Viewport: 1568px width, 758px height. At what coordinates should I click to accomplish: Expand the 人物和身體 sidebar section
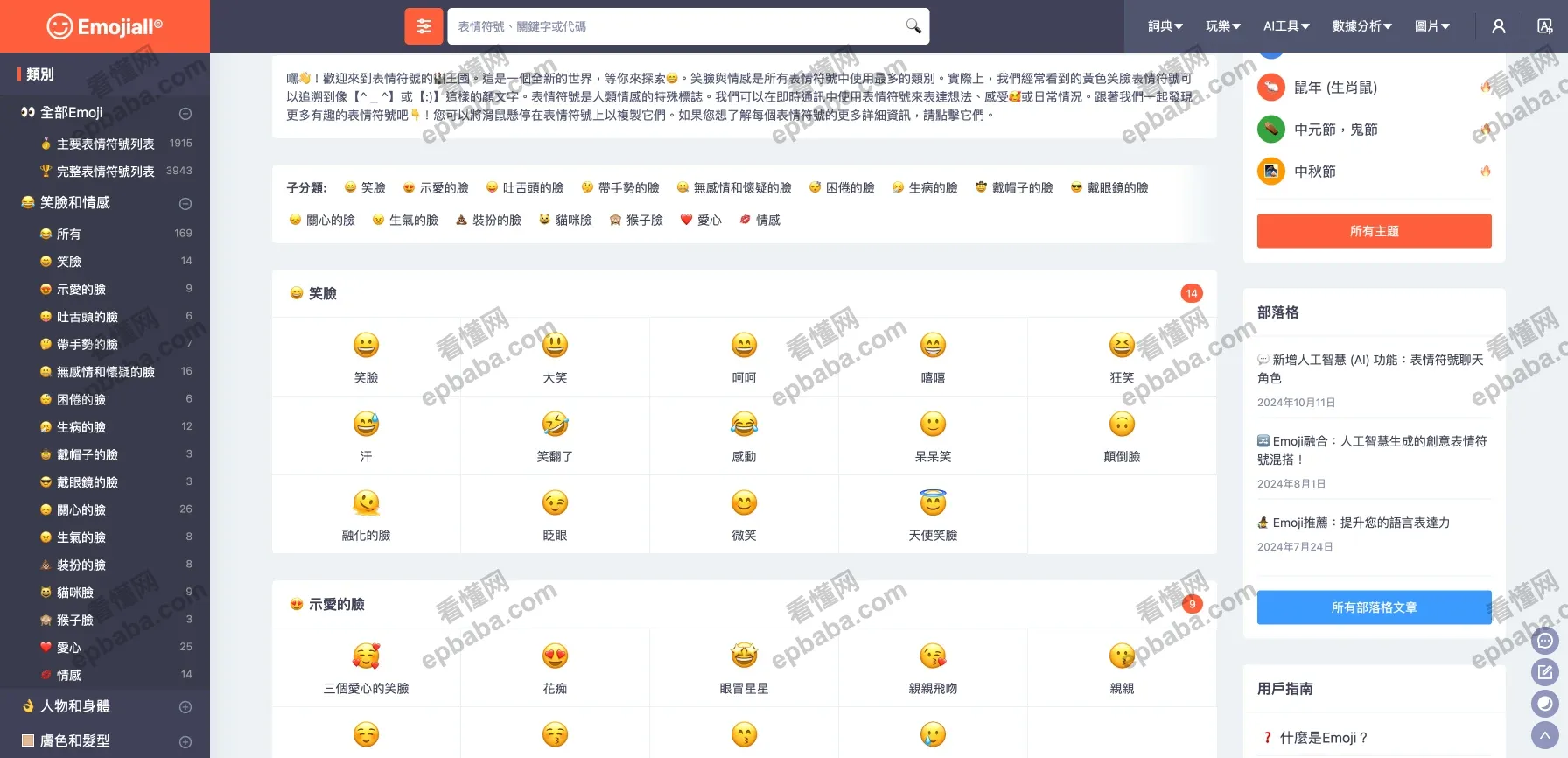pos(185,707)
